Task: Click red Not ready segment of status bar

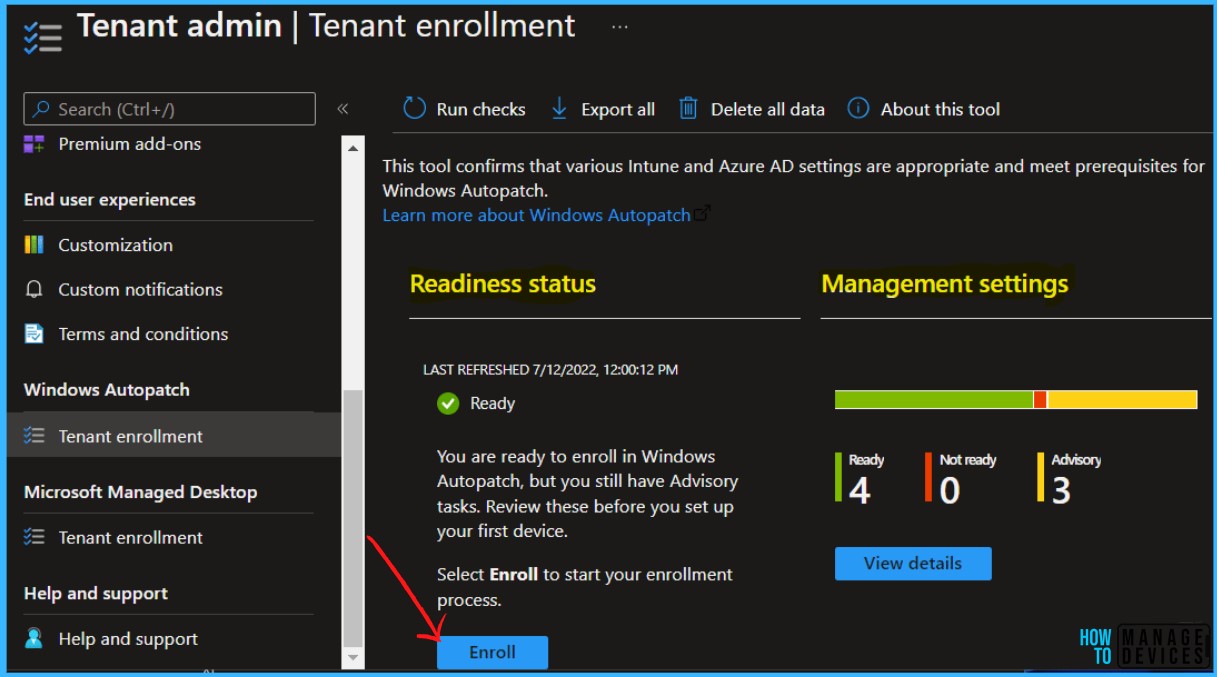Action: tap(1040, 400)
